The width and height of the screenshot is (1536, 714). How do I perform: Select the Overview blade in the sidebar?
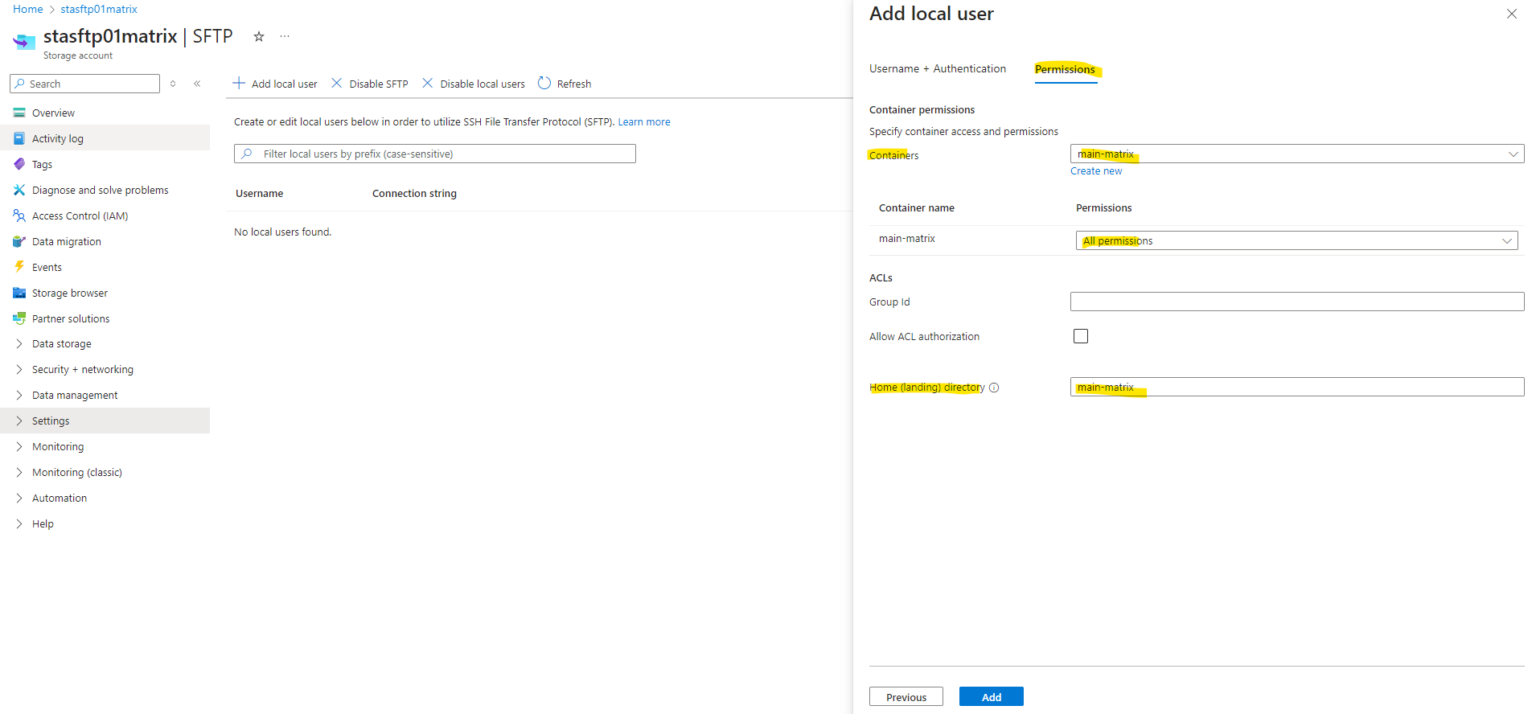point(51,112)
